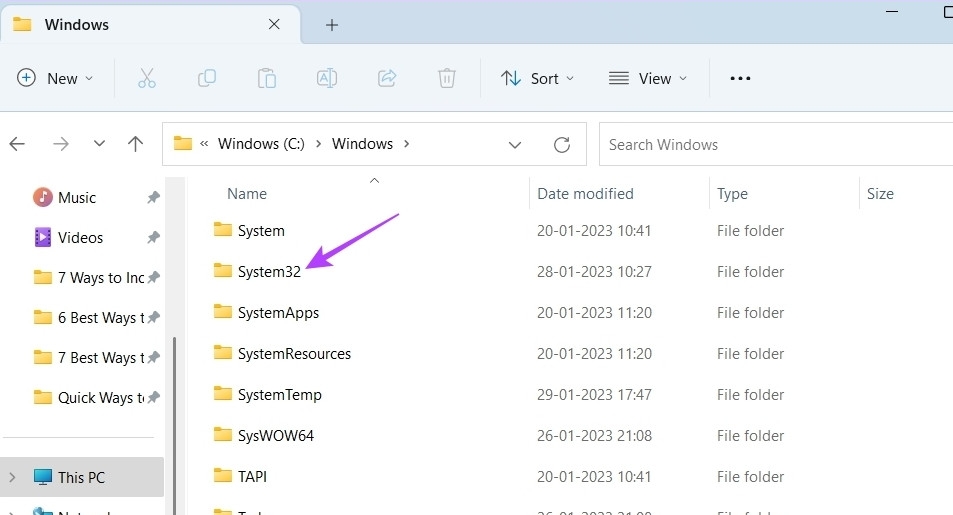Click chevron after Windows (C:) in path

tap(318, 144)
